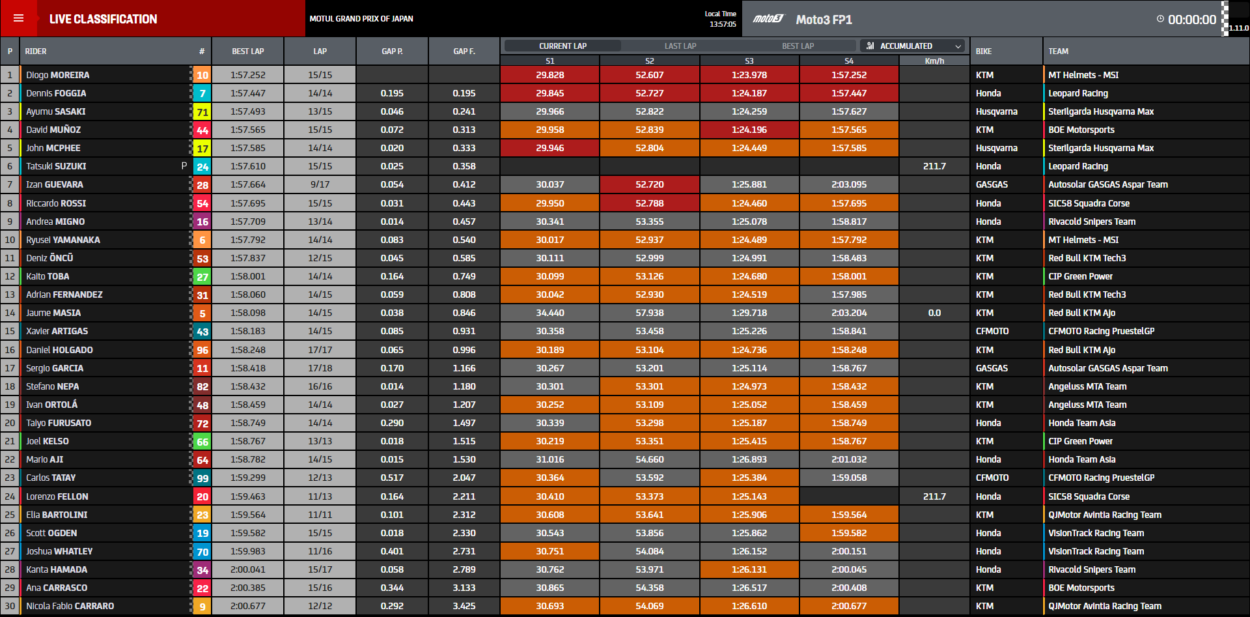1250x617 pixels.
Task: Select rider Dennis FOGGIA
Action: 56,93
